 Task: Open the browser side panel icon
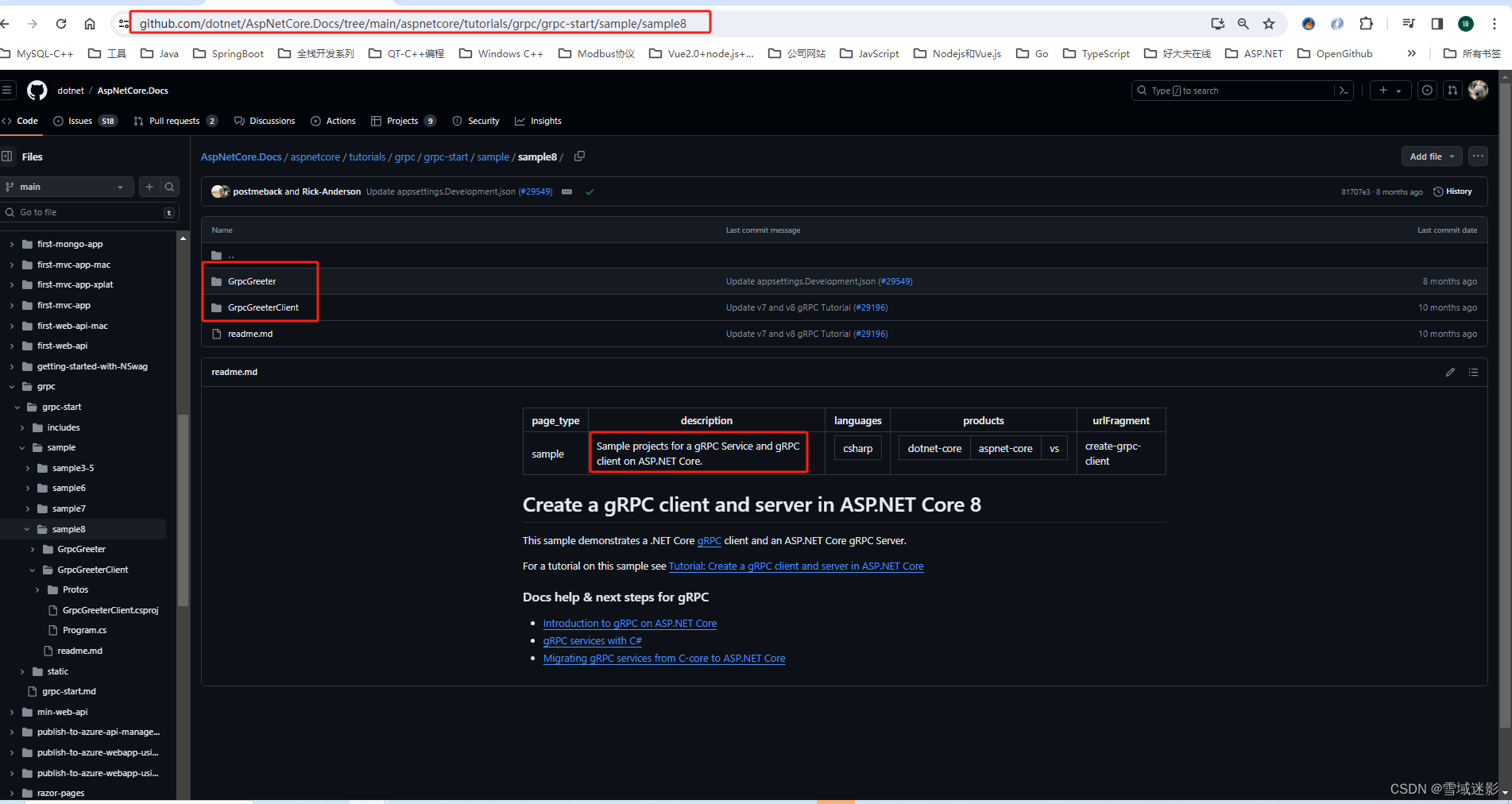(1437, 24)
